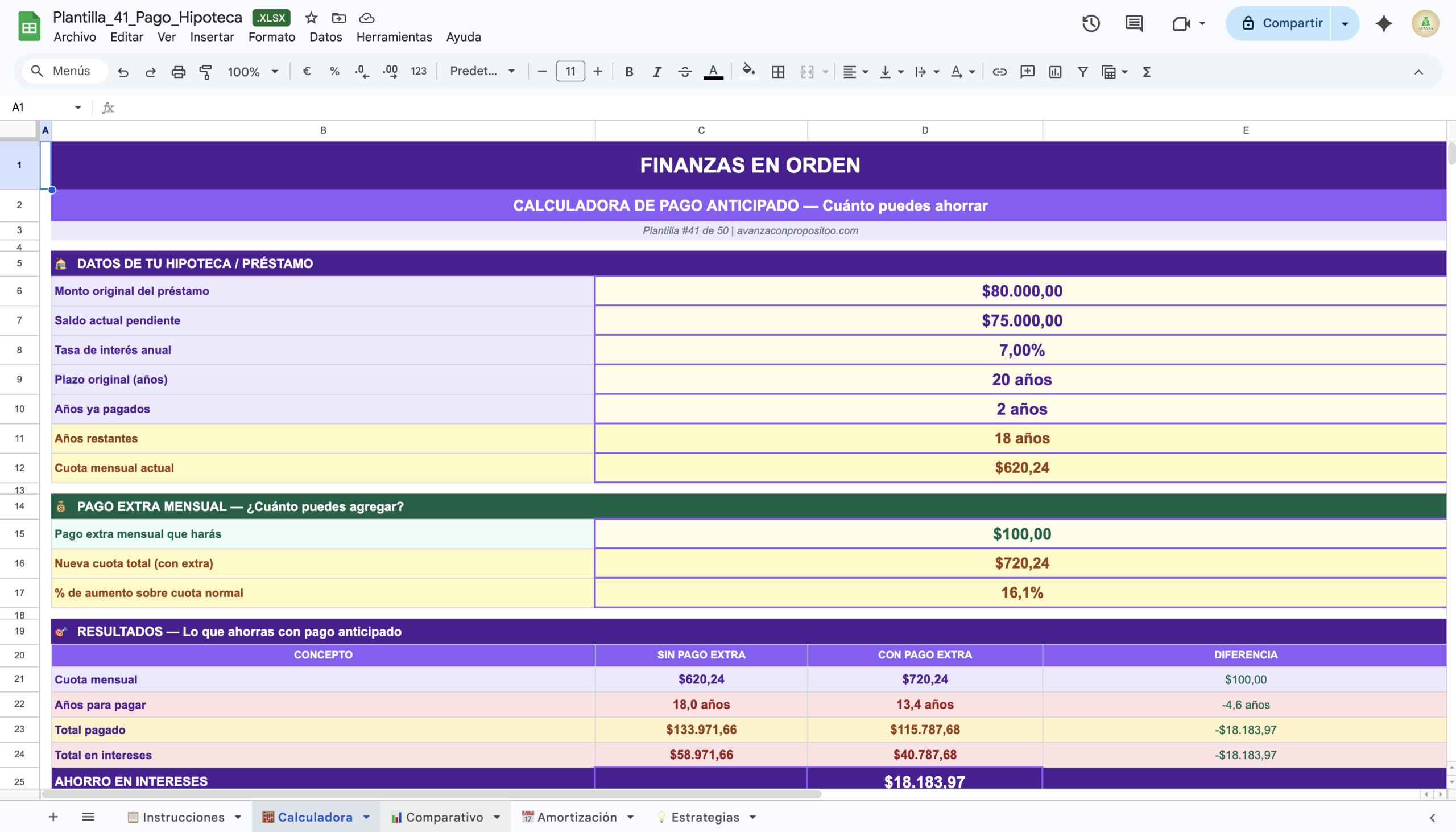Insert a chart via toolbar icon

[x=1054, y=72]
